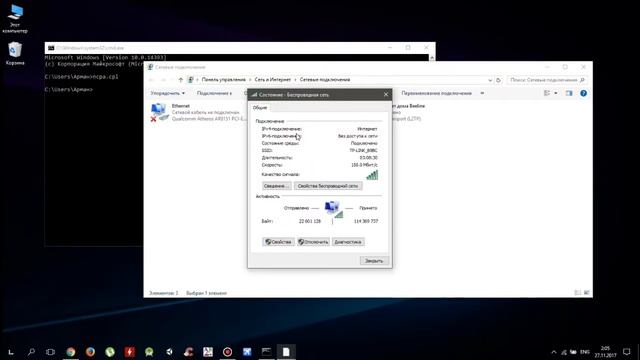Open the view options dropdown arrow
This screenshot has width=640, height=360.
[x=556, y=93]
